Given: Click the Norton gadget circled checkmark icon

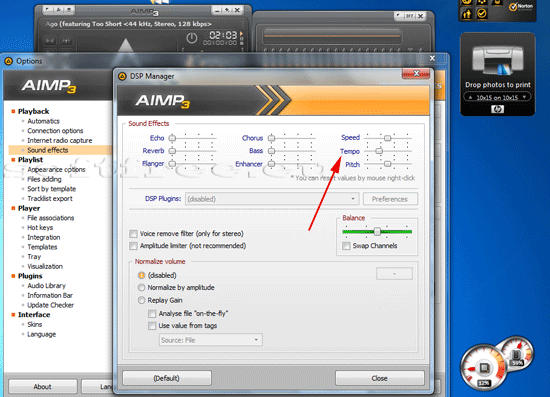Looking at the screenshot, I should click(x=482, y=14).
